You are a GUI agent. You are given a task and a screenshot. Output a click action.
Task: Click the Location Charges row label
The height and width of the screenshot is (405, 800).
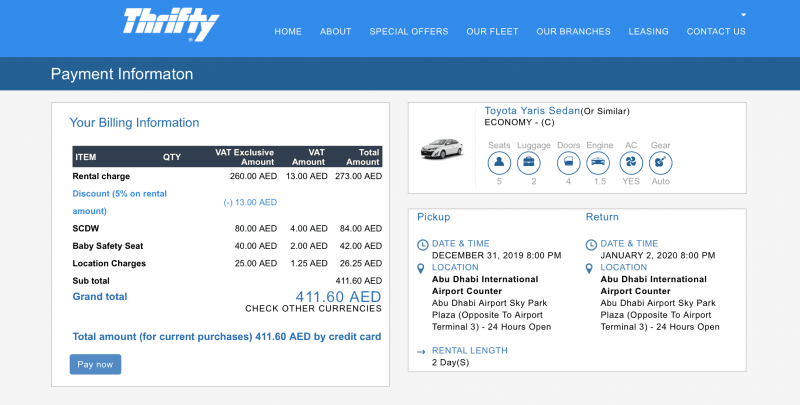click(109, 263)
